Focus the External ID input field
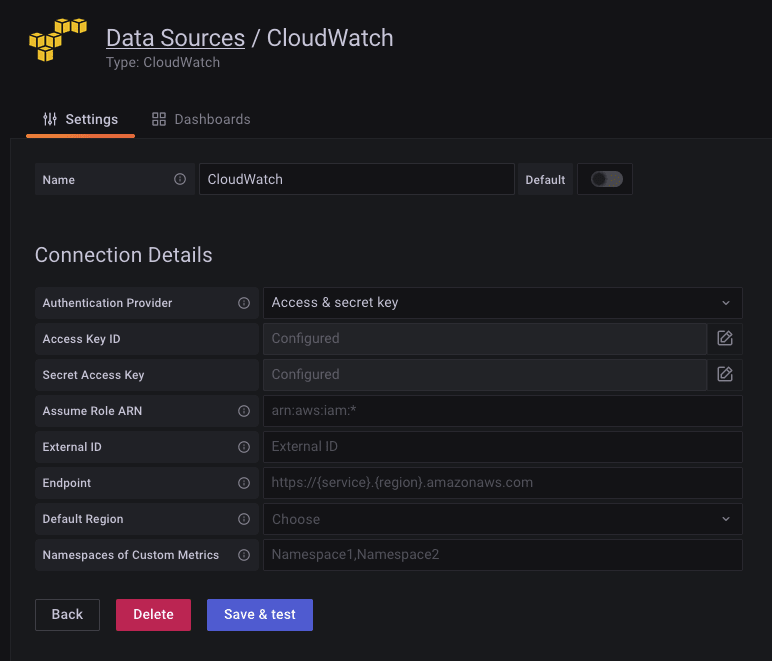 click(503, 447)
